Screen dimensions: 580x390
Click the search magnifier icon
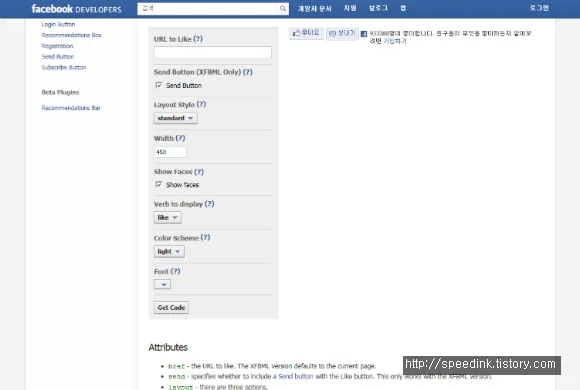[x=283, y=9]
